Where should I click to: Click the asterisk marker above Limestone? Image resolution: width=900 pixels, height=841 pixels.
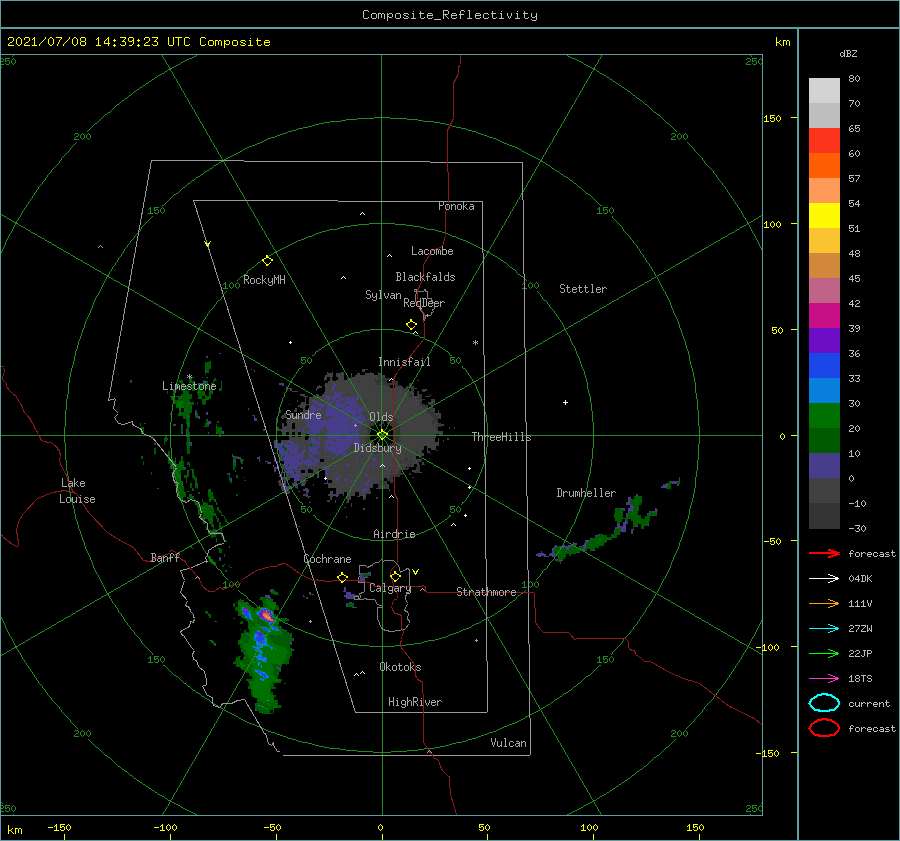[x=189, y=377]
